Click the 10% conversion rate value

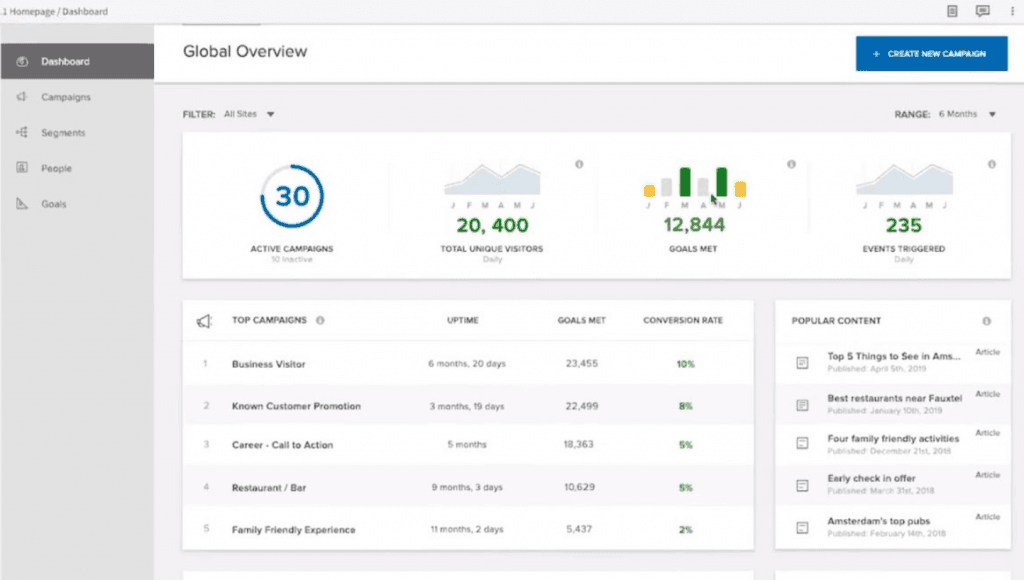(x=685, y=364)
